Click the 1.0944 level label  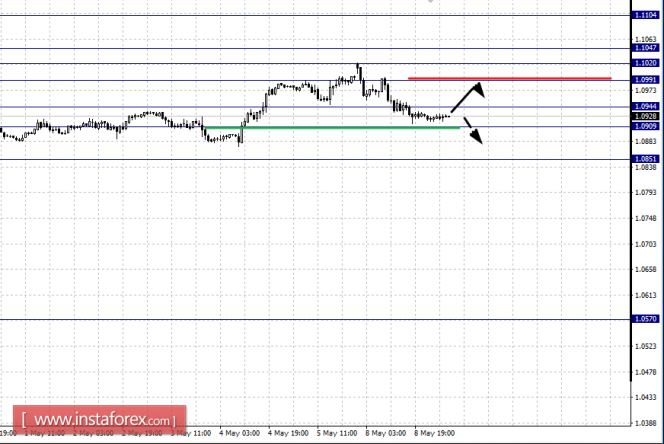point(645,106)
